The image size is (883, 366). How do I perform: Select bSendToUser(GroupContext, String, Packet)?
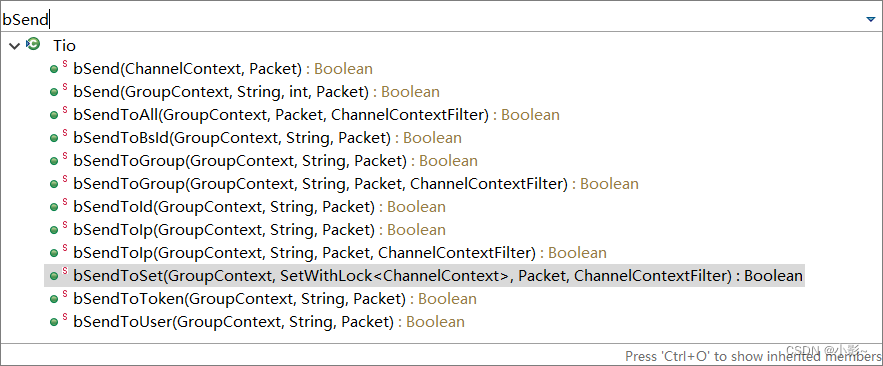(x=269, y=322)
